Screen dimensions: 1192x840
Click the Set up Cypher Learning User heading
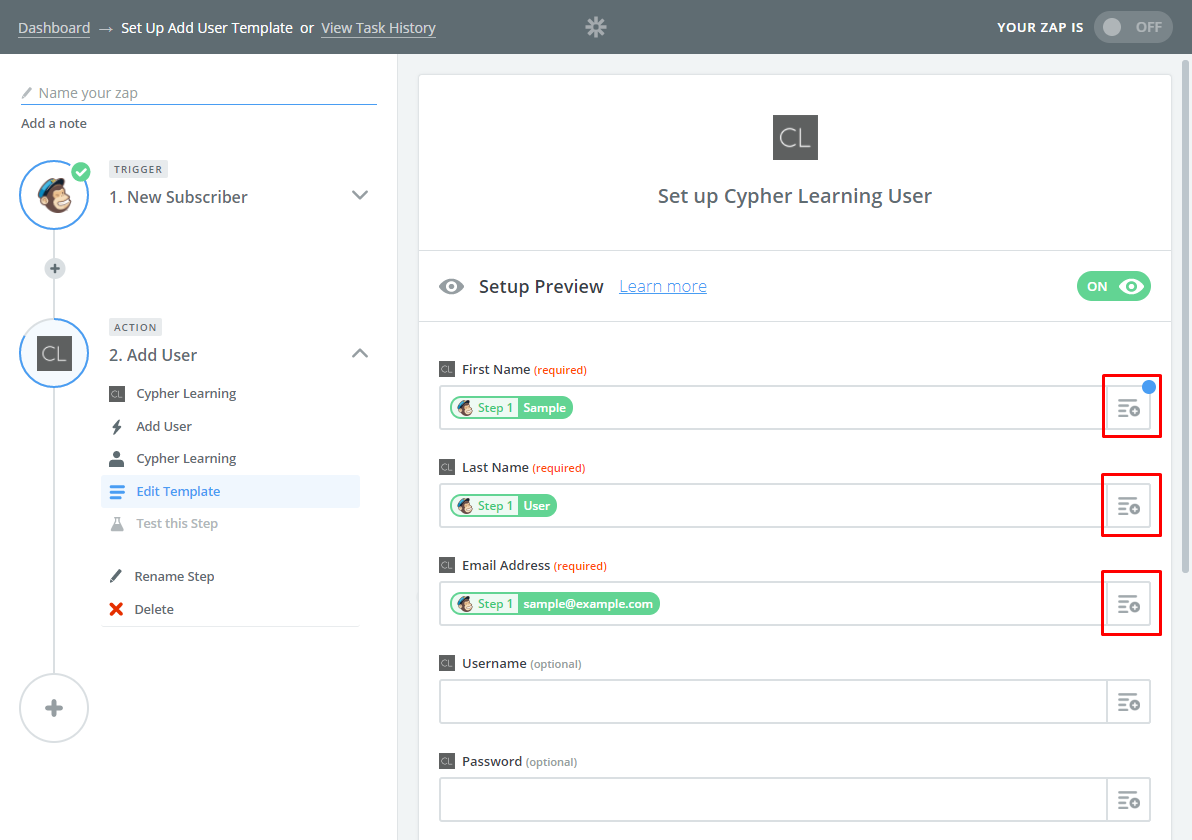click(x=794, y=196)
